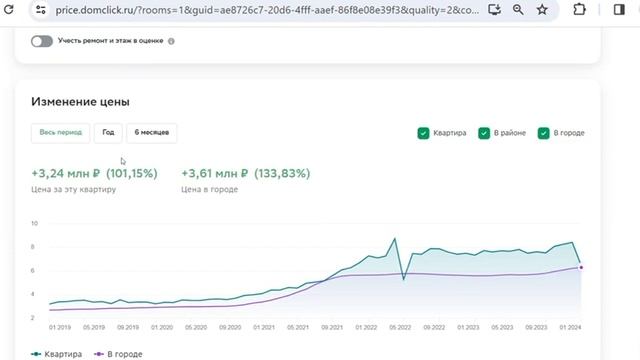Viewport: 640px width, 360px height.
Task: Open site information icon in address bar
Action: click(41, 10)
